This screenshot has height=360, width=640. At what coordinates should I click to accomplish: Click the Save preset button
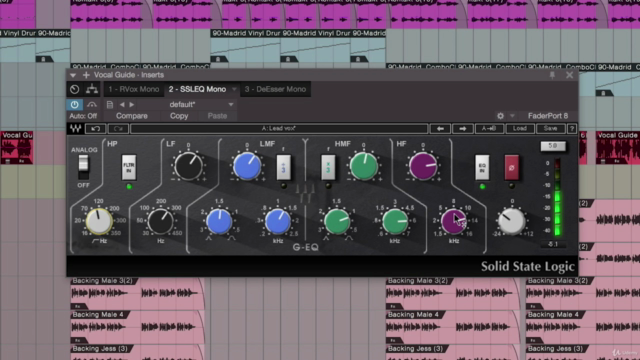click(550, 129)
